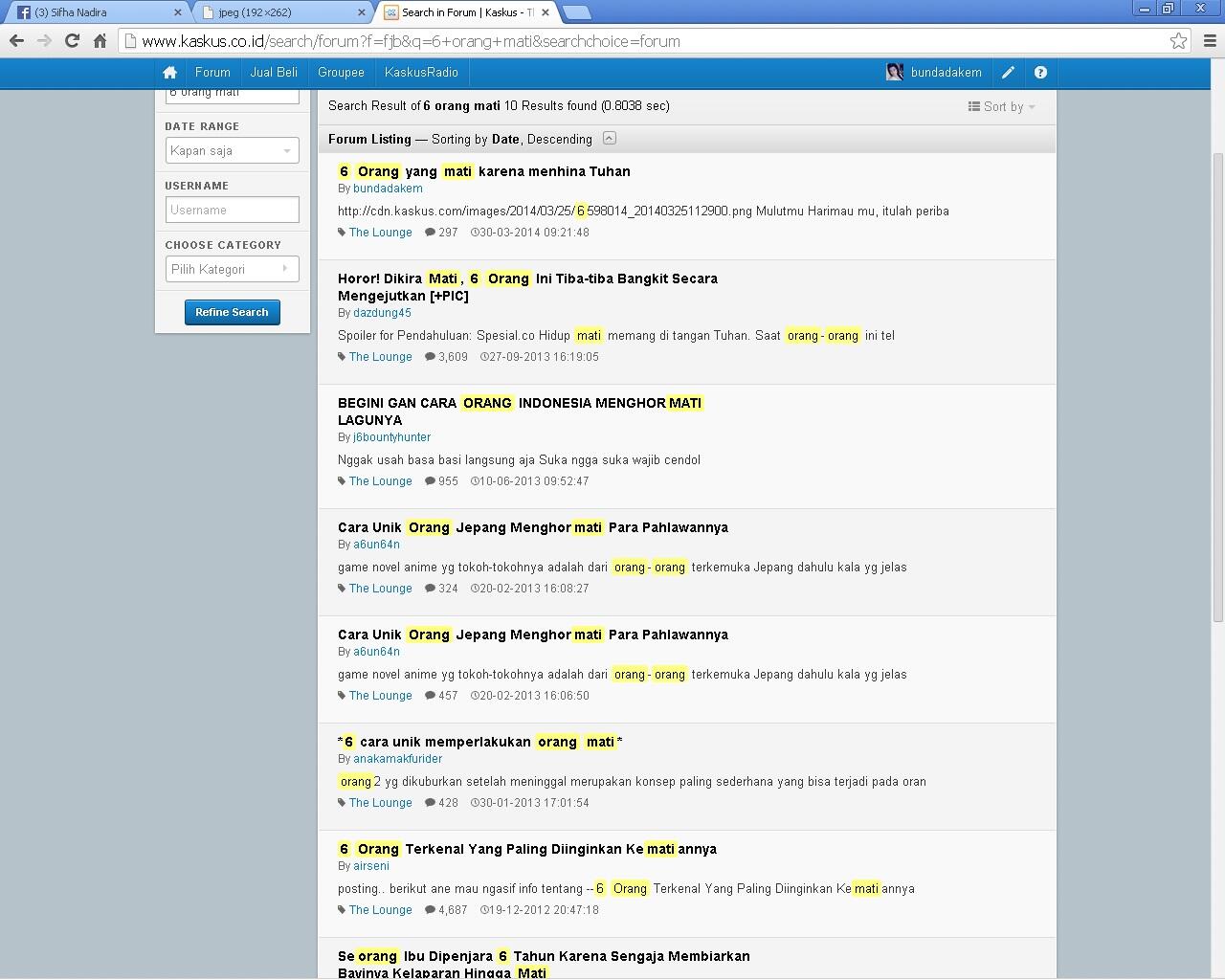The width and height of the screenshot is (1225, 980).
Task: Focus the Username input field
Action: point(232,210)
